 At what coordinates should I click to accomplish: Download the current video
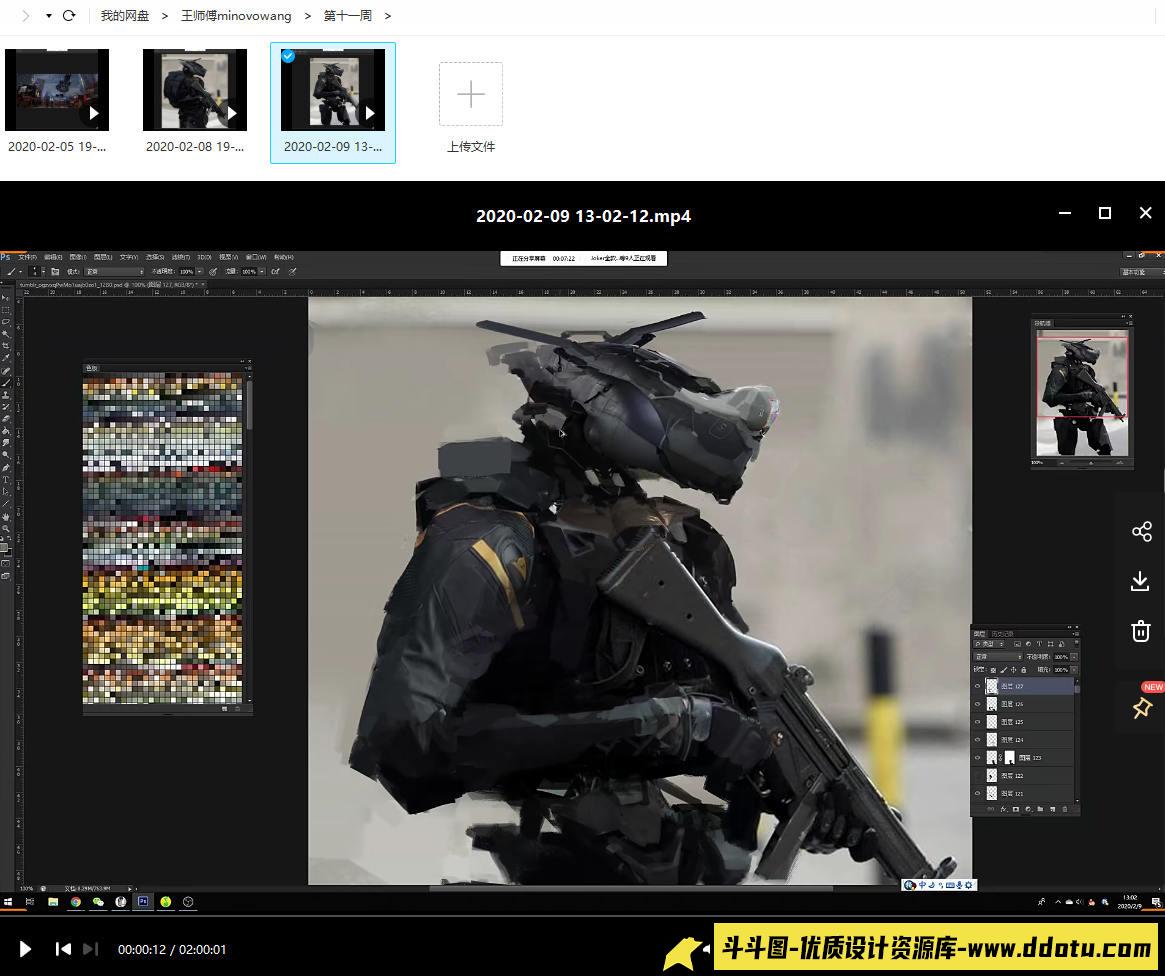click(1140, 581)
